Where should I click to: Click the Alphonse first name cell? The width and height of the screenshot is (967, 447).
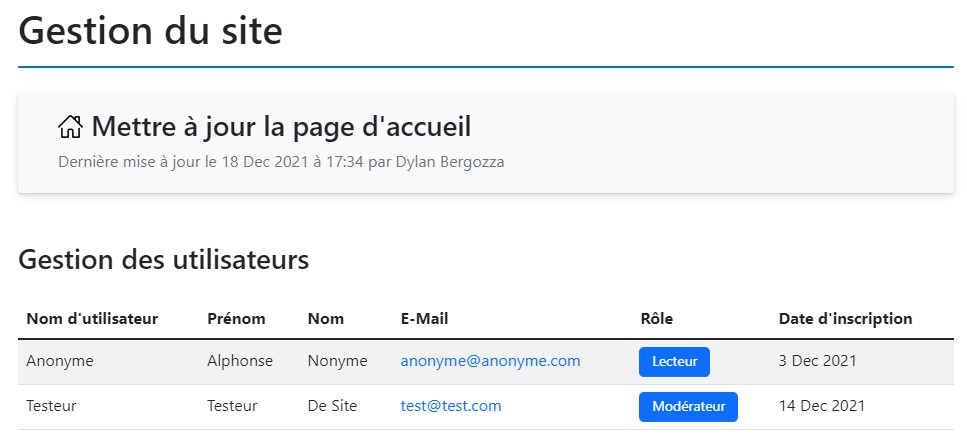(240, 361)
